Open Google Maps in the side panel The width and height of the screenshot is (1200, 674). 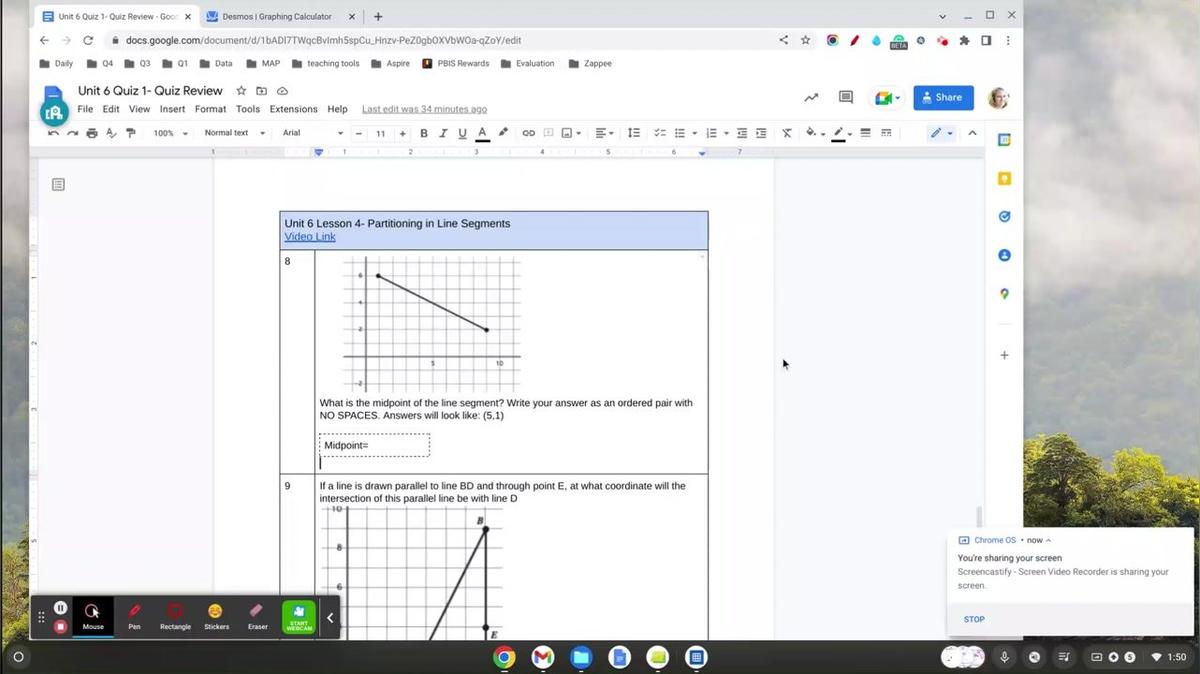(x=1004, y=294)
